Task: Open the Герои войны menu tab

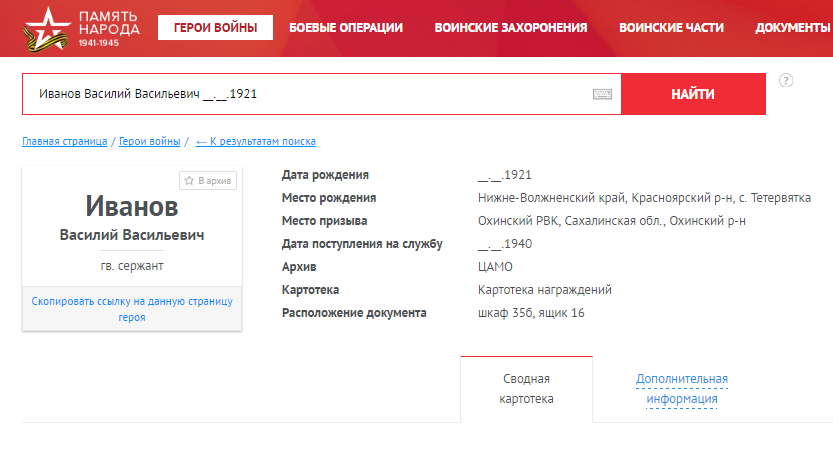Action: 215,28
